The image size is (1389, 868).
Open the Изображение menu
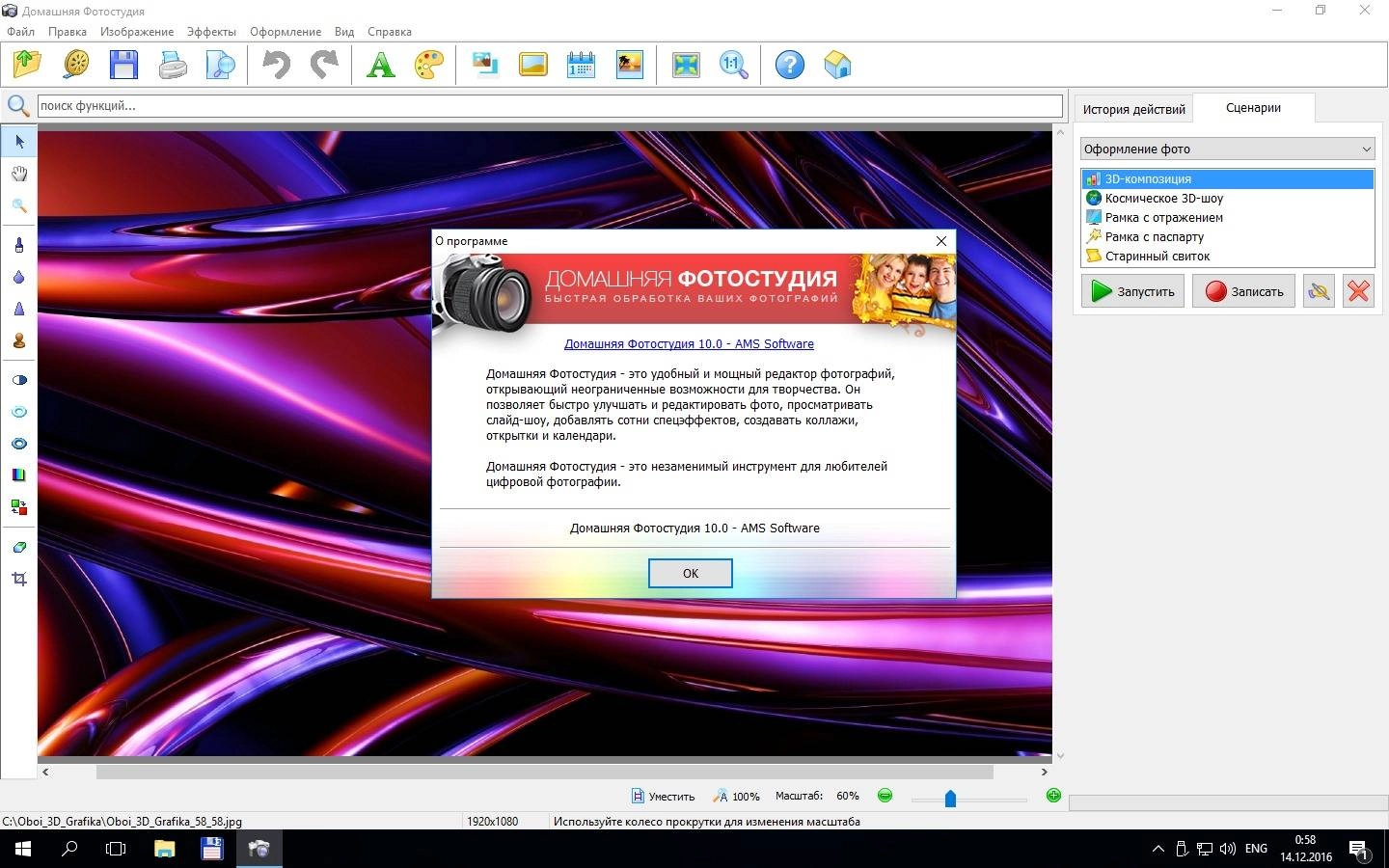click(137, 32)
